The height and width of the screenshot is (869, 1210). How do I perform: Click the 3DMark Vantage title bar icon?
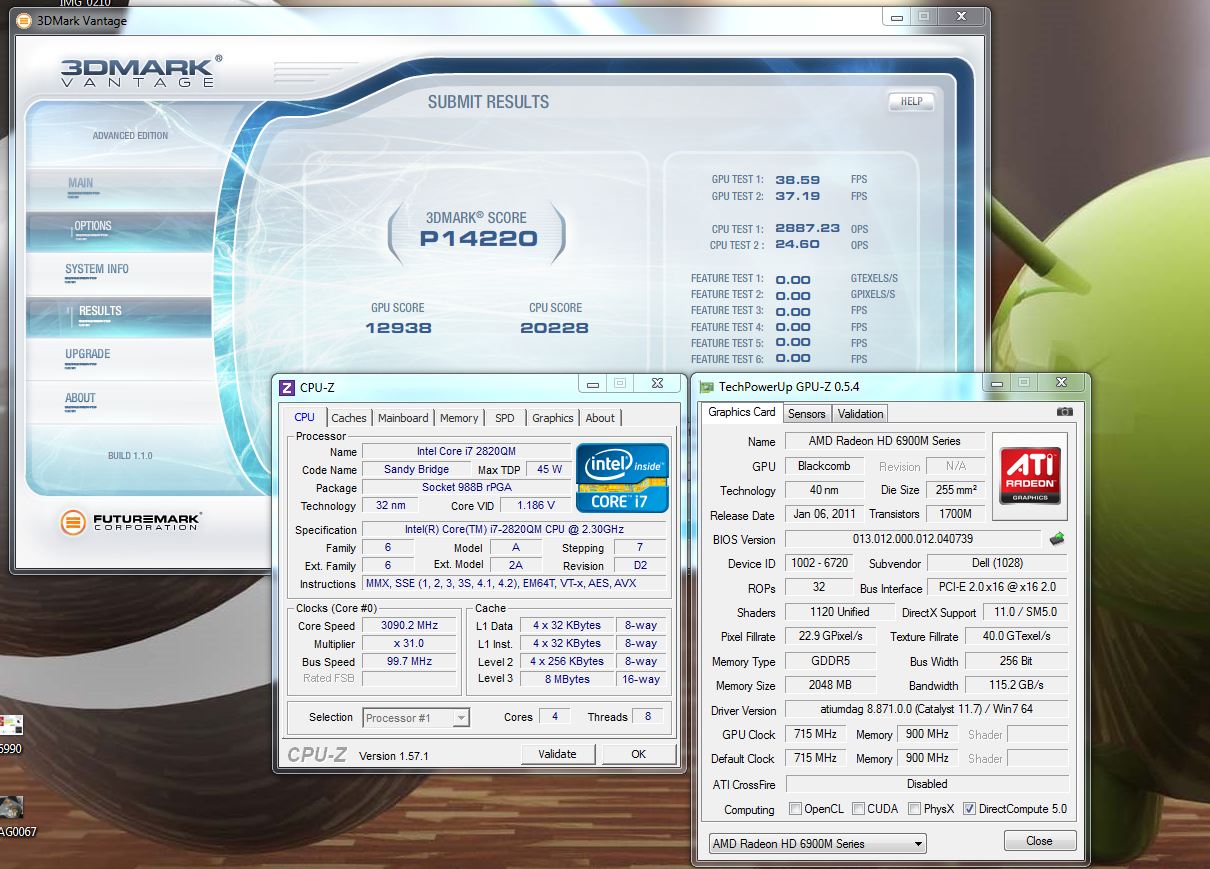23,20
